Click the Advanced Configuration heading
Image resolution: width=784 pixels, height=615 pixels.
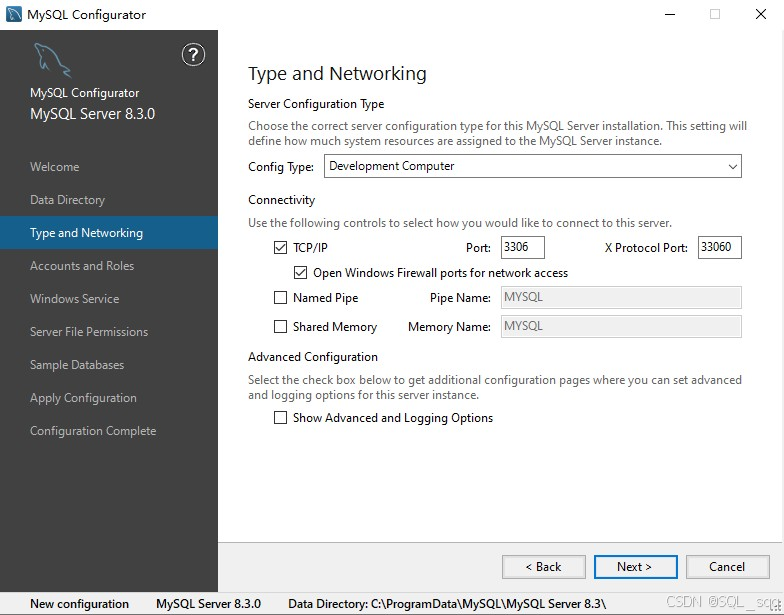tap(313, 356)
